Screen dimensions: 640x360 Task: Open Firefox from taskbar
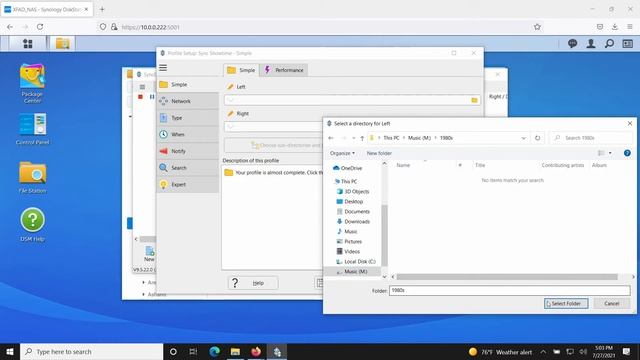pos(256,351)
